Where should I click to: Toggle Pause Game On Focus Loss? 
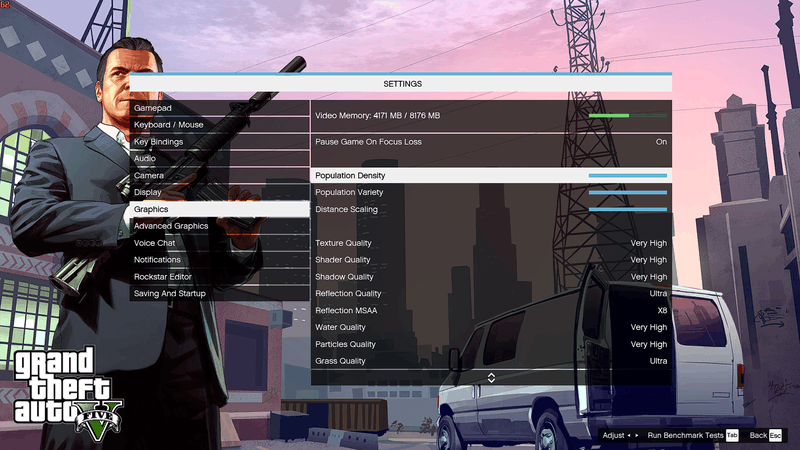point(491,142)
